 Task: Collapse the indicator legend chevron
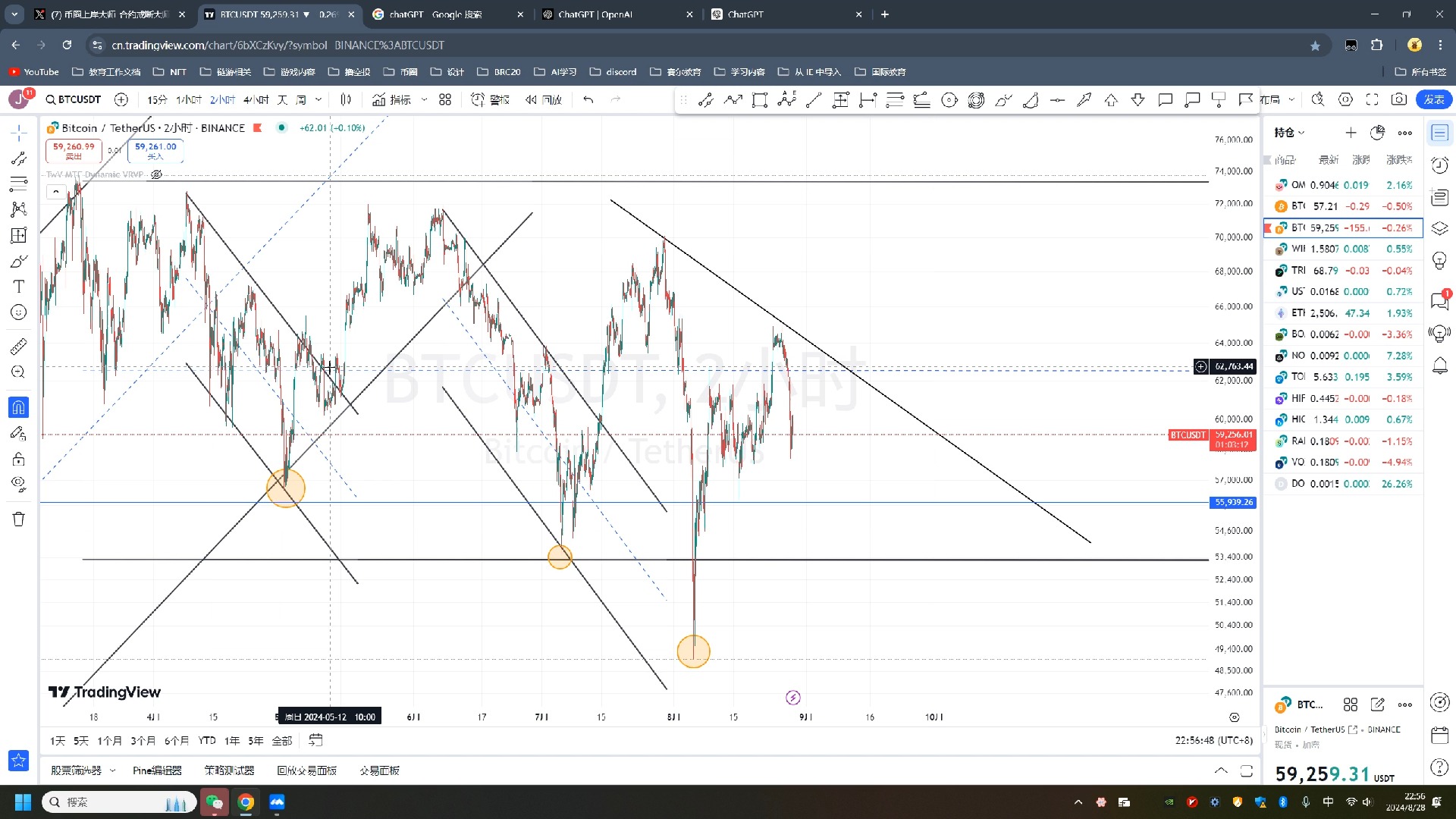[x=55, y=192]
